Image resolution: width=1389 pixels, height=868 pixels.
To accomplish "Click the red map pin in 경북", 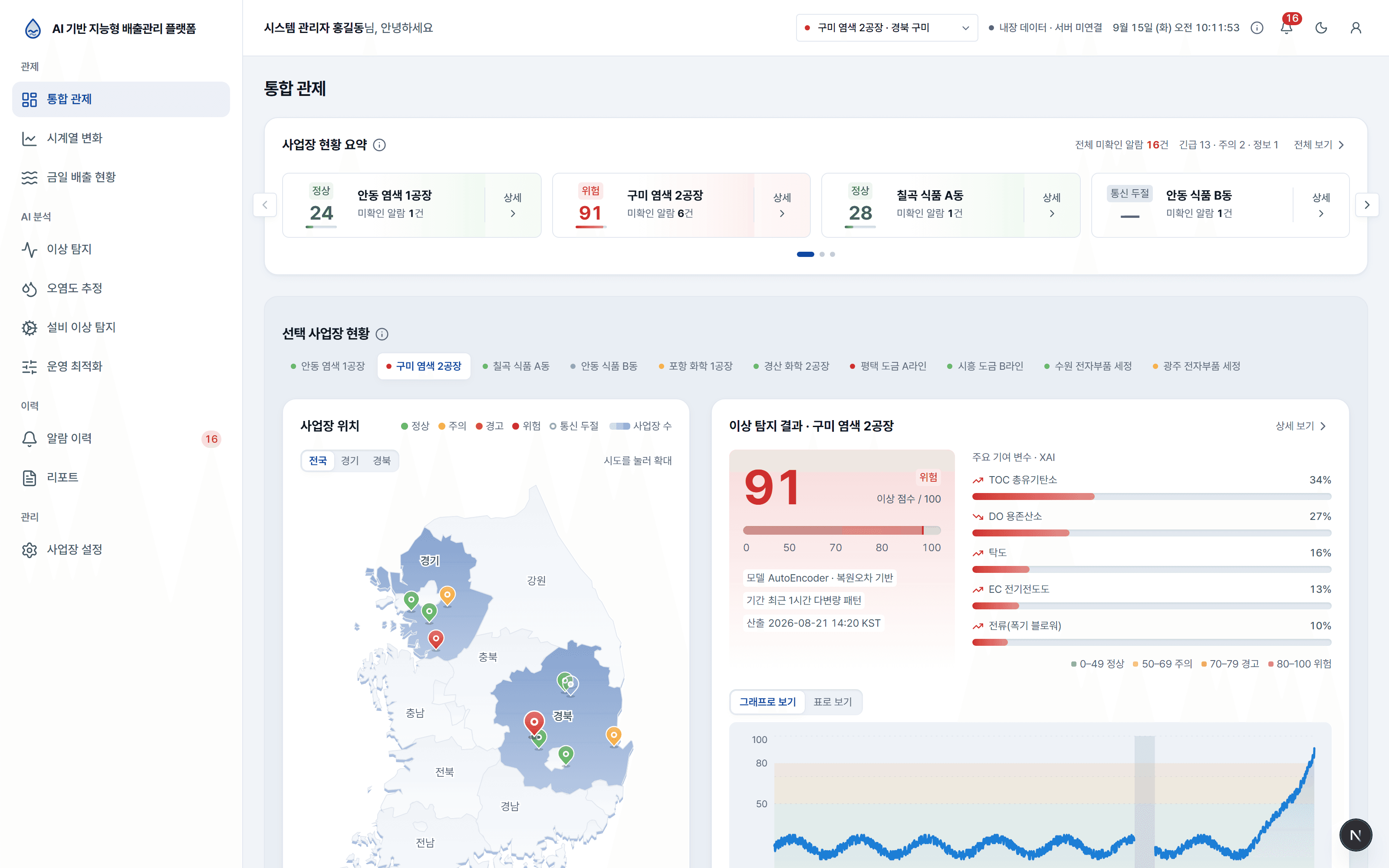I will coord(534,723).
